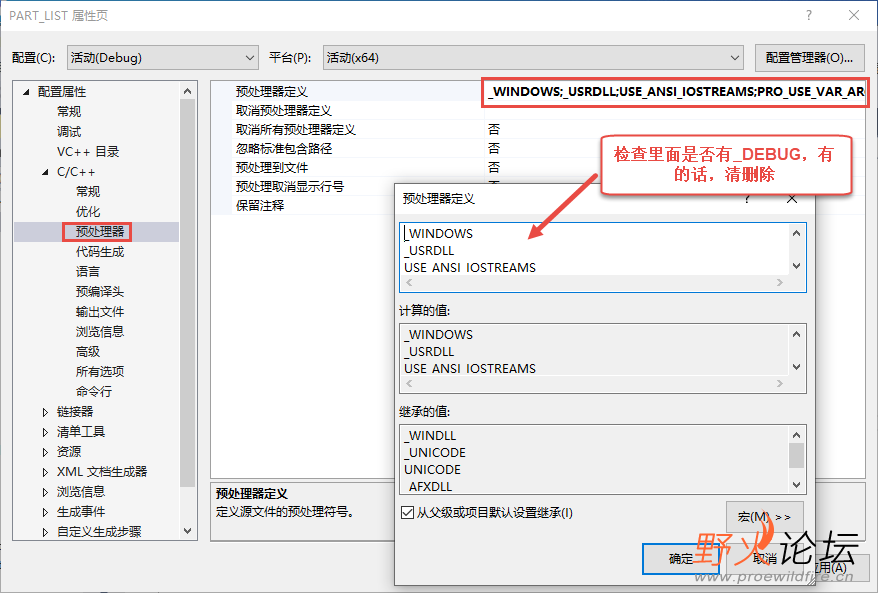Image resolution: width=878 pixels, height=593 pixels.
Task: Select the 代码生成 tree item
Action: tap(100, 252)
